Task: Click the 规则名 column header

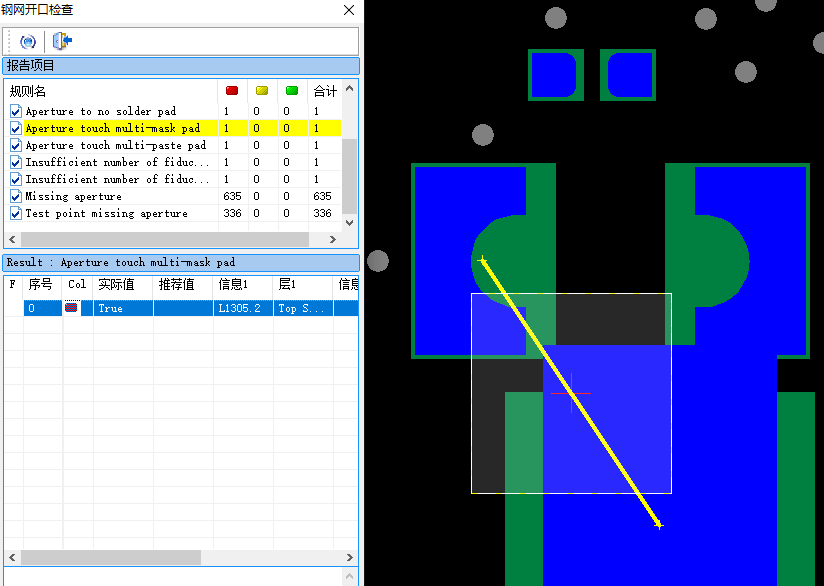Action: pyautogui.click(x=28, y=91)
